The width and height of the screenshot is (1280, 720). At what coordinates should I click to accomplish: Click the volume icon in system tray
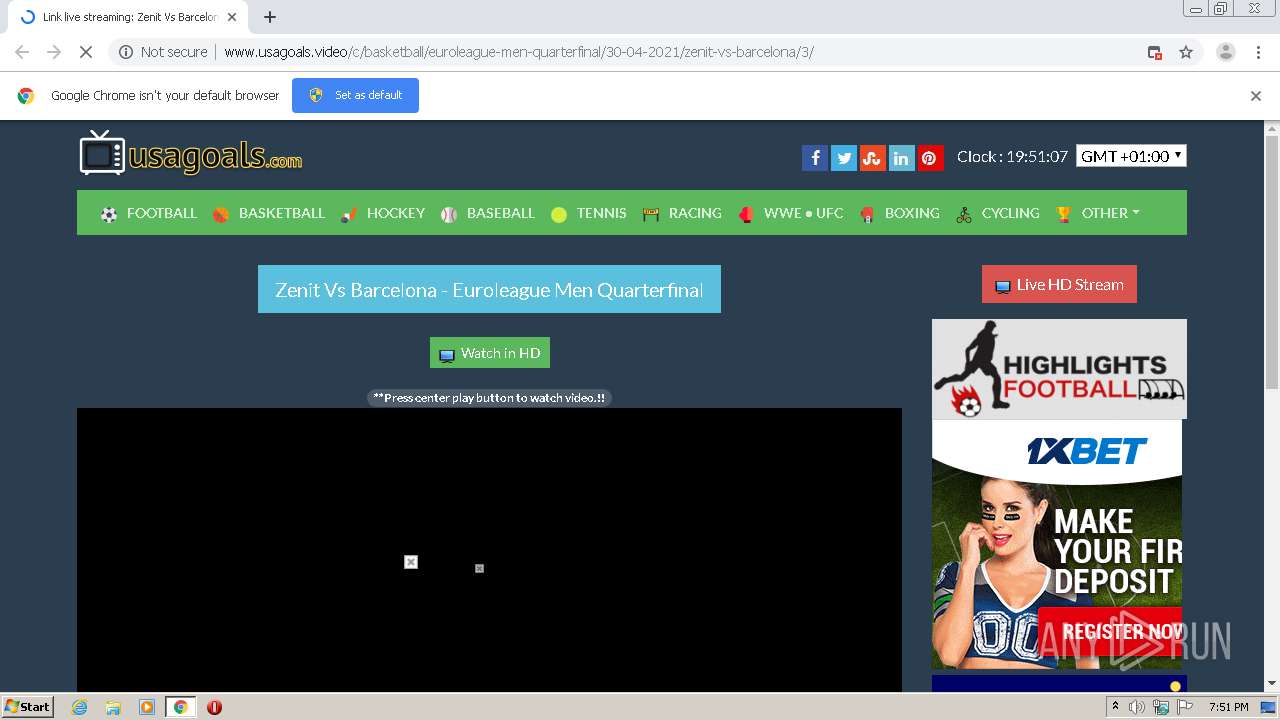click(1137, 707)
